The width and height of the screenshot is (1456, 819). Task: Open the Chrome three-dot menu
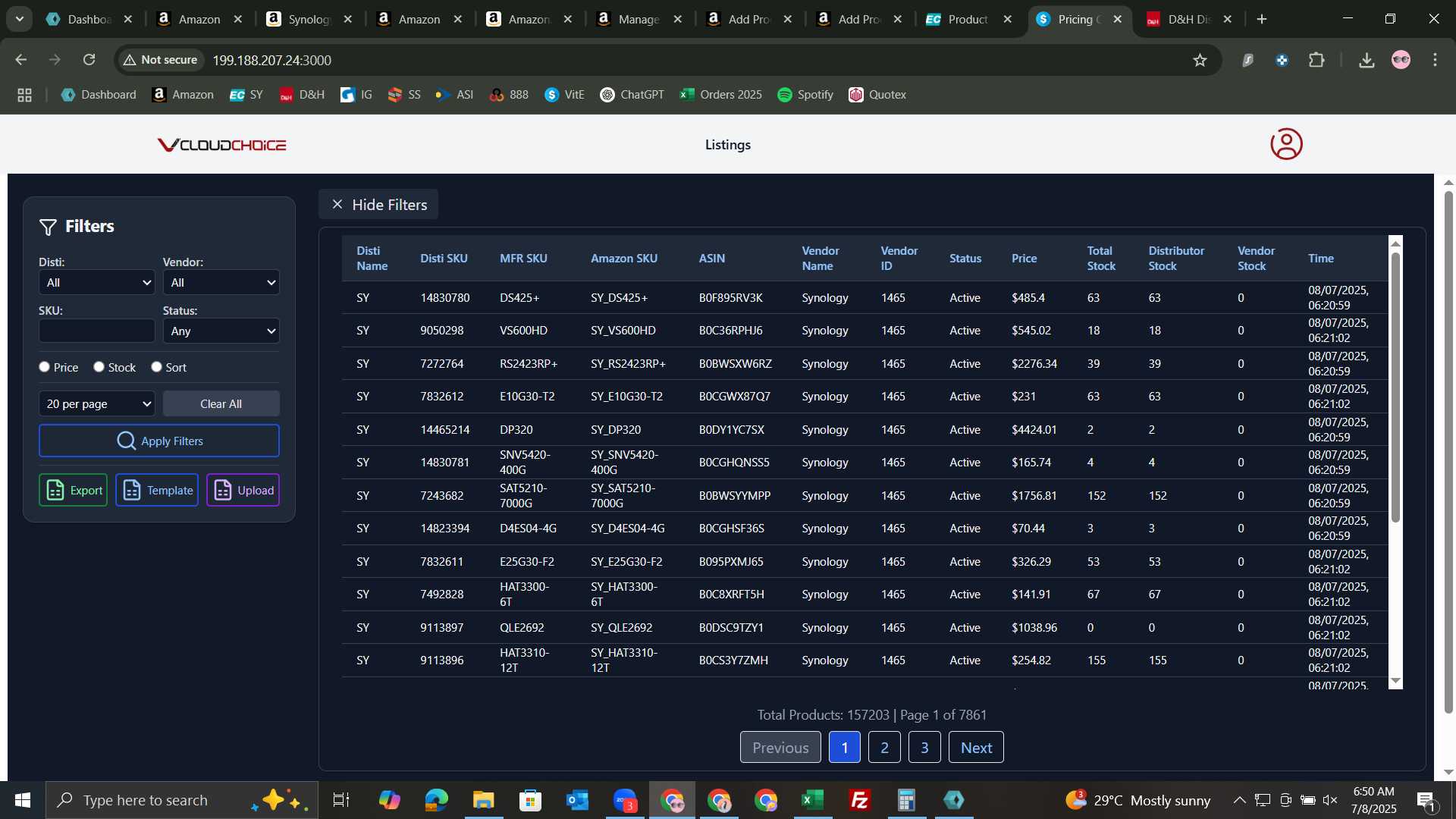(x=1435, y=60)
